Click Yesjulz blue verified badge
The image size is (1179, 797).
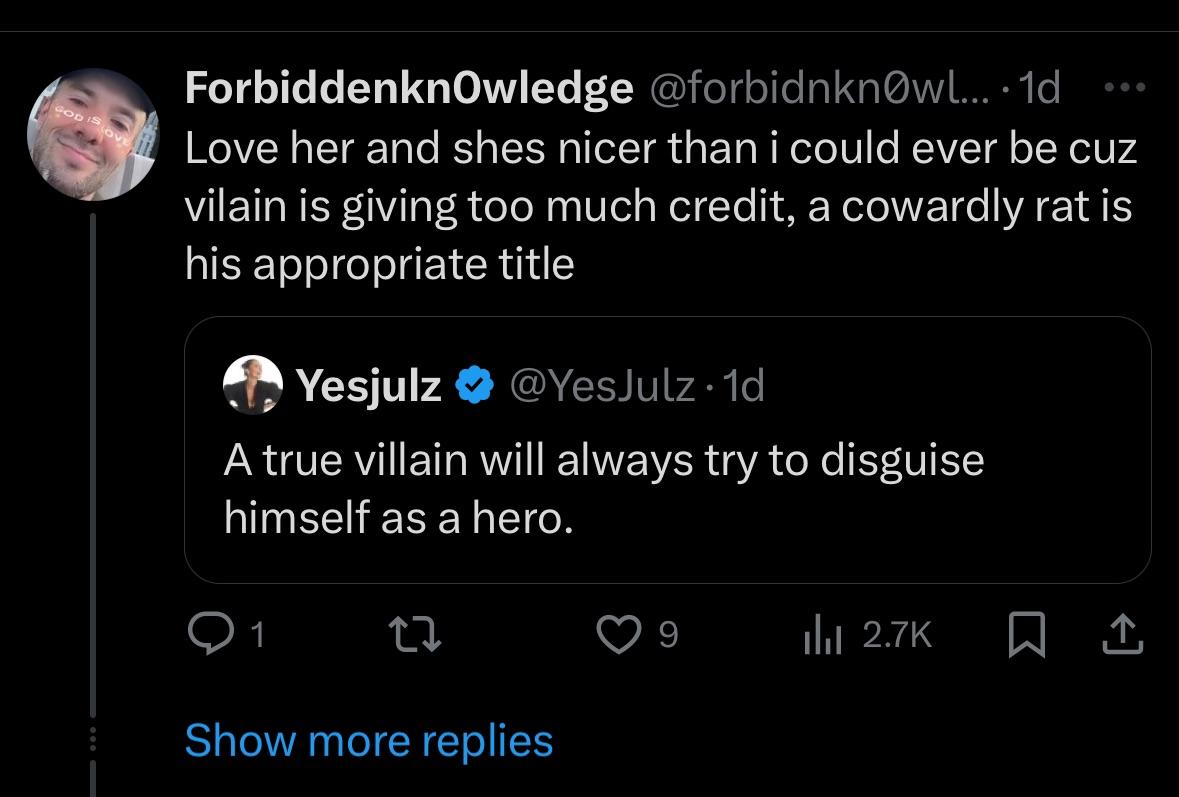(x=475, y=385)
